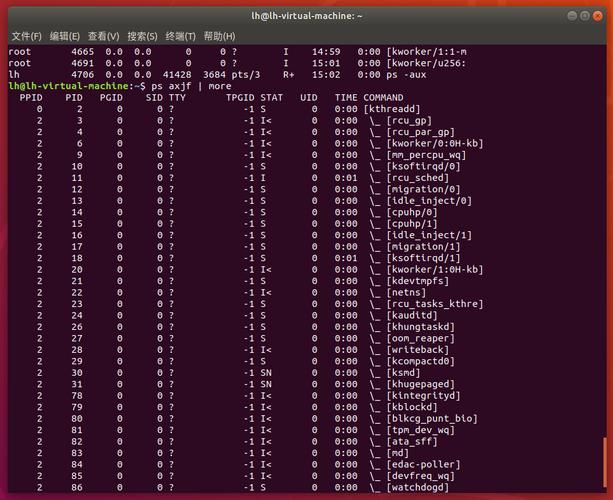Click the [watchdogd] entry
The width and height of the screenshot is (613, 500).
point(418,487)
